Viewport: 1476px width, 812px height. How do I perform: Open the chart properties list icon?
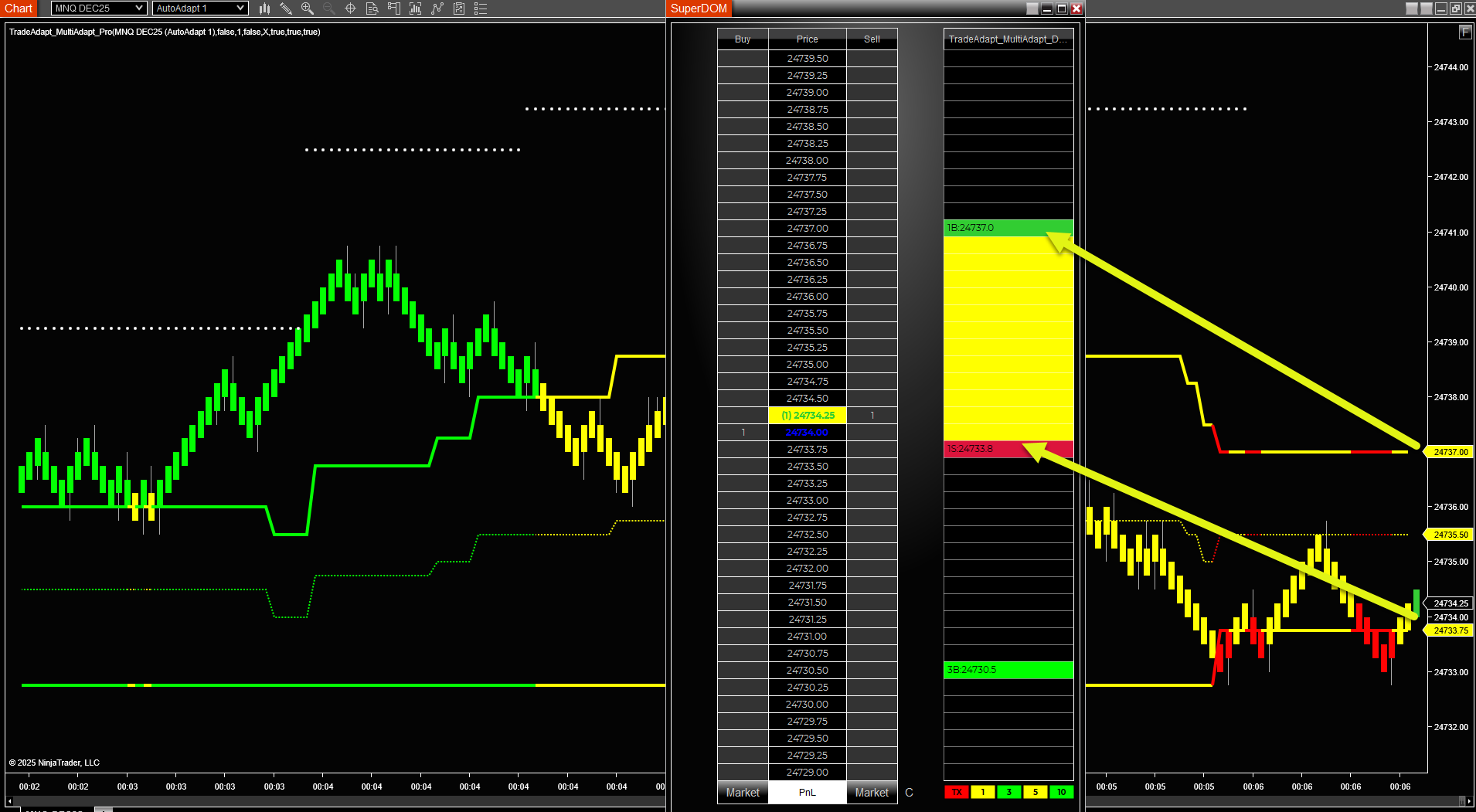point(480,8)
